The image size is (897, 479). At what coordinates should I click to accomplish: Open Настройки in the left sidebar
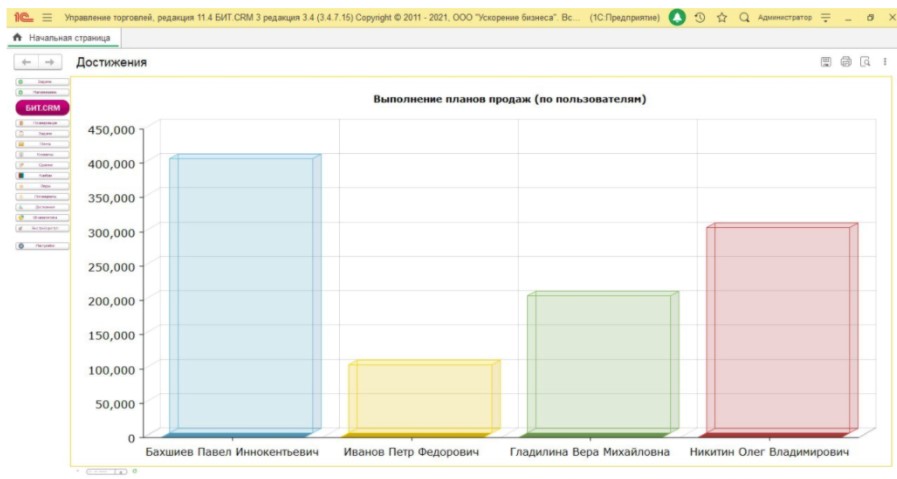coord(42,245)
